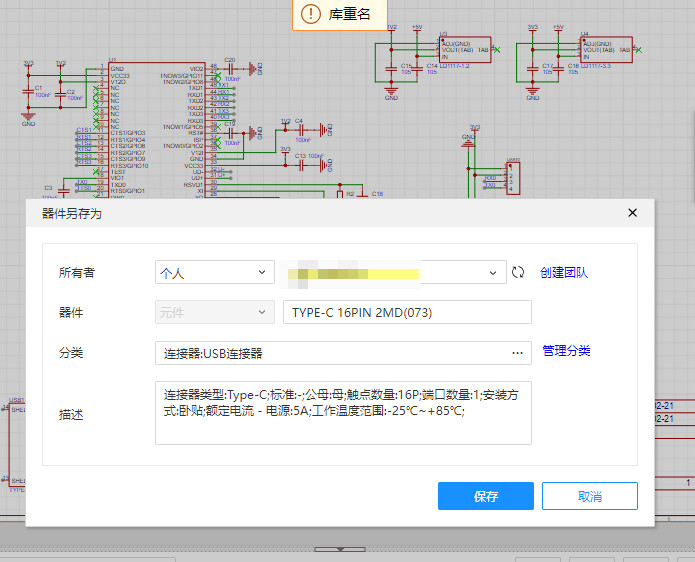Click the 库重名 notification message text
Image resolution: width=695 pixels, height=562 pixels.
(x=350, y=14)
